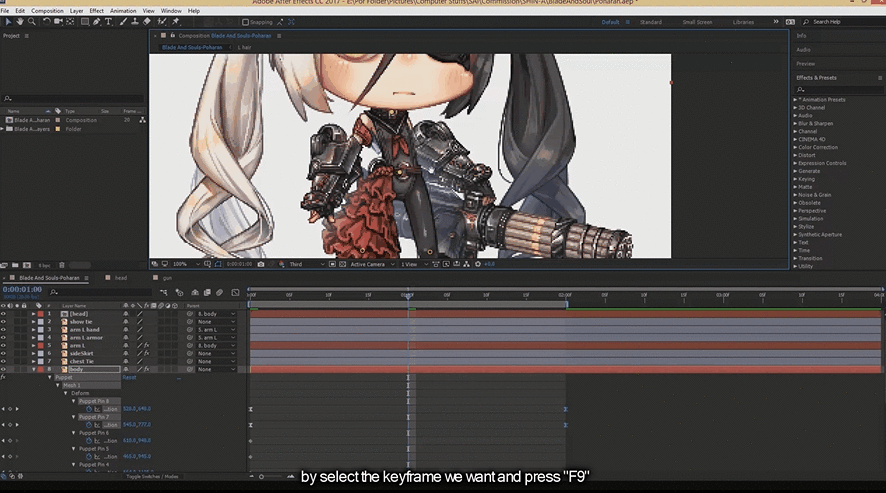Toggle visibility of sideSkirt layer

(x=3, y=353)
